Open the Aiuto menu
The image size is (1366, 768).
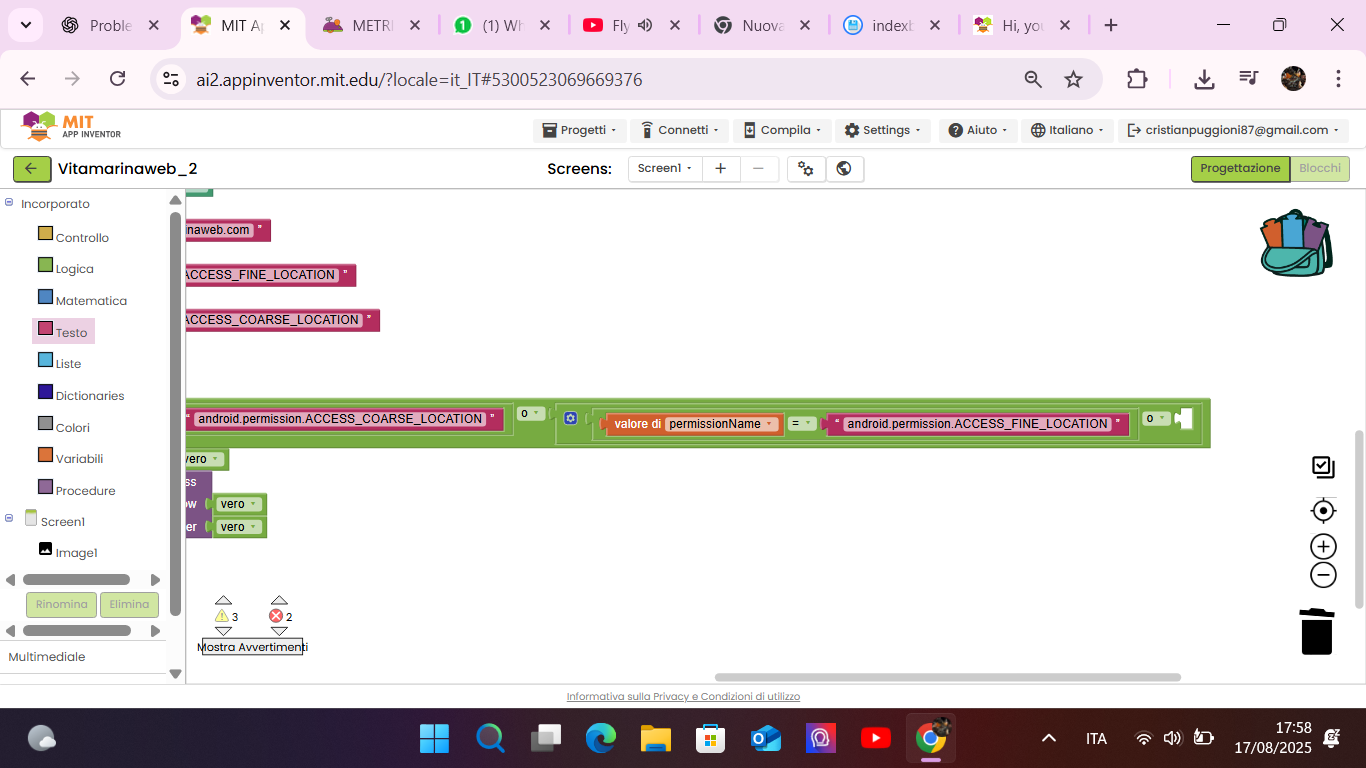[979, 130]
